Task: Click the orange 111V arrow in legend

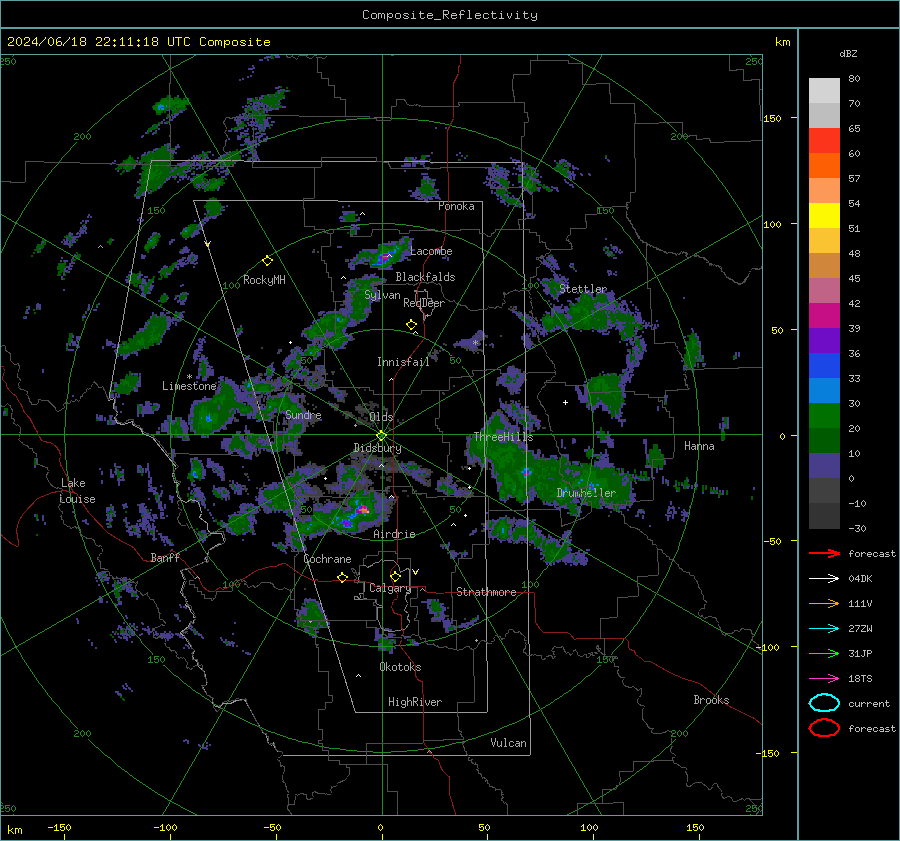Action: pyautogui.click(x=824, y=603)
